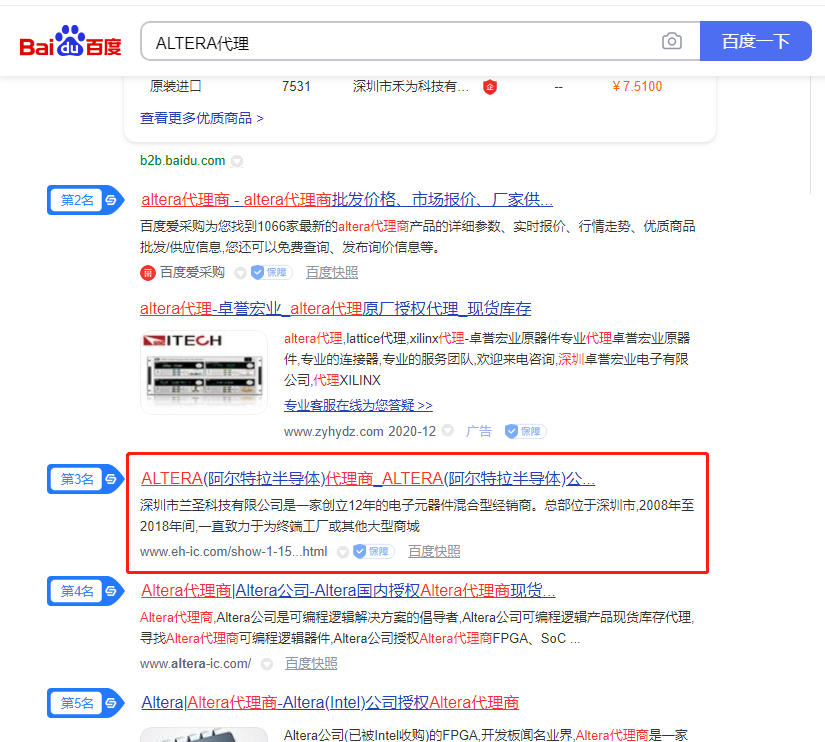Open altera代理商批发价格 result title
Viewport: 825px width, 742px height.
pos(347,199)
